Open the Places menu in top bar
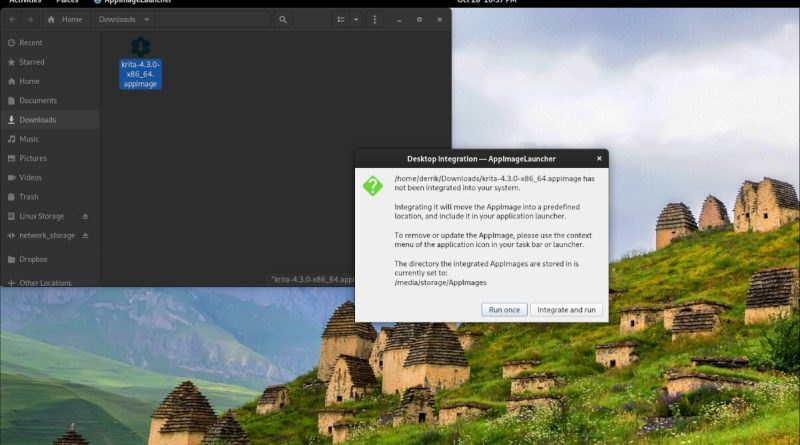The width and height of the screenshot is (800, 445). [67, 2]
